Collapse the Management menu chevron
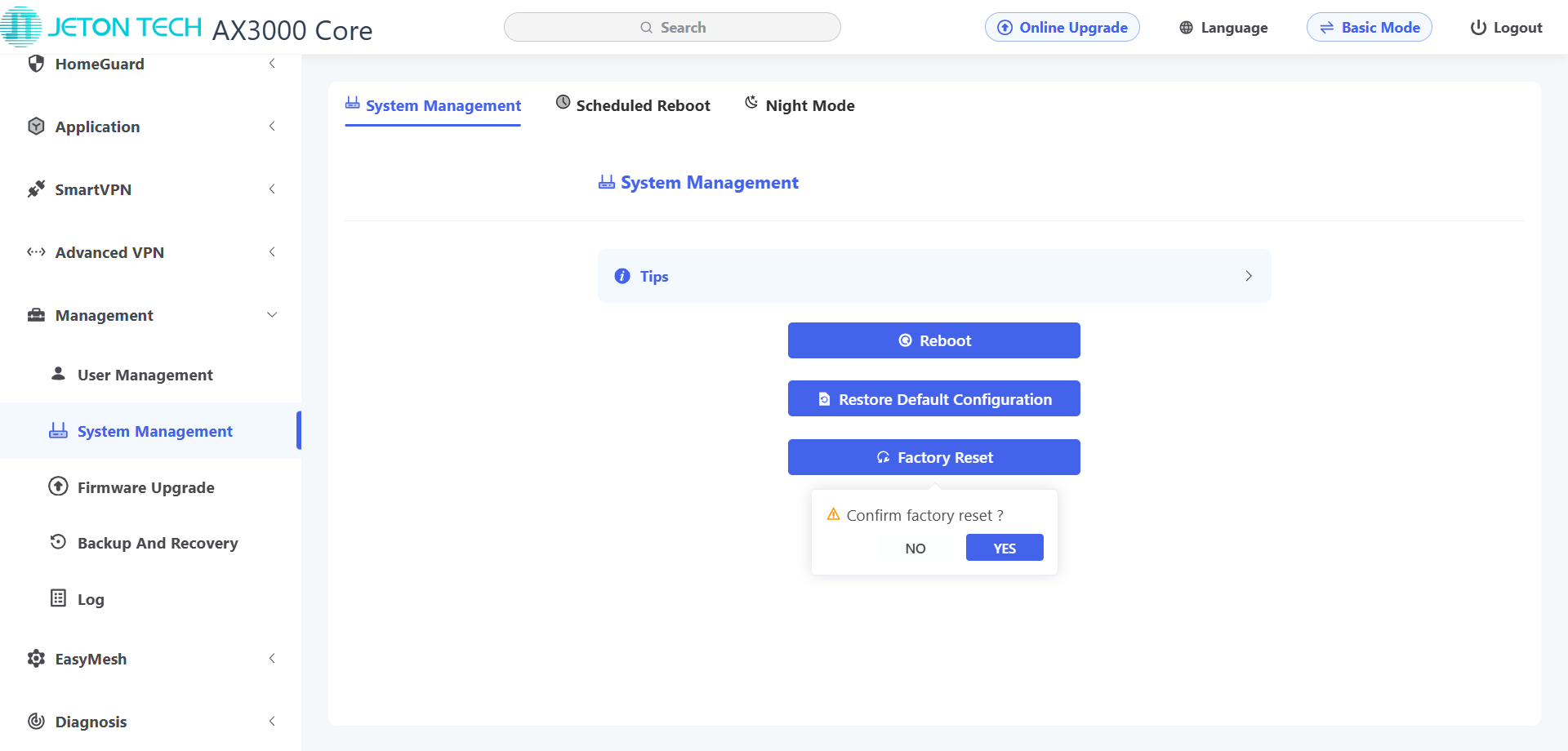The height and width of the screenshot is (751, 1568). 272,315
